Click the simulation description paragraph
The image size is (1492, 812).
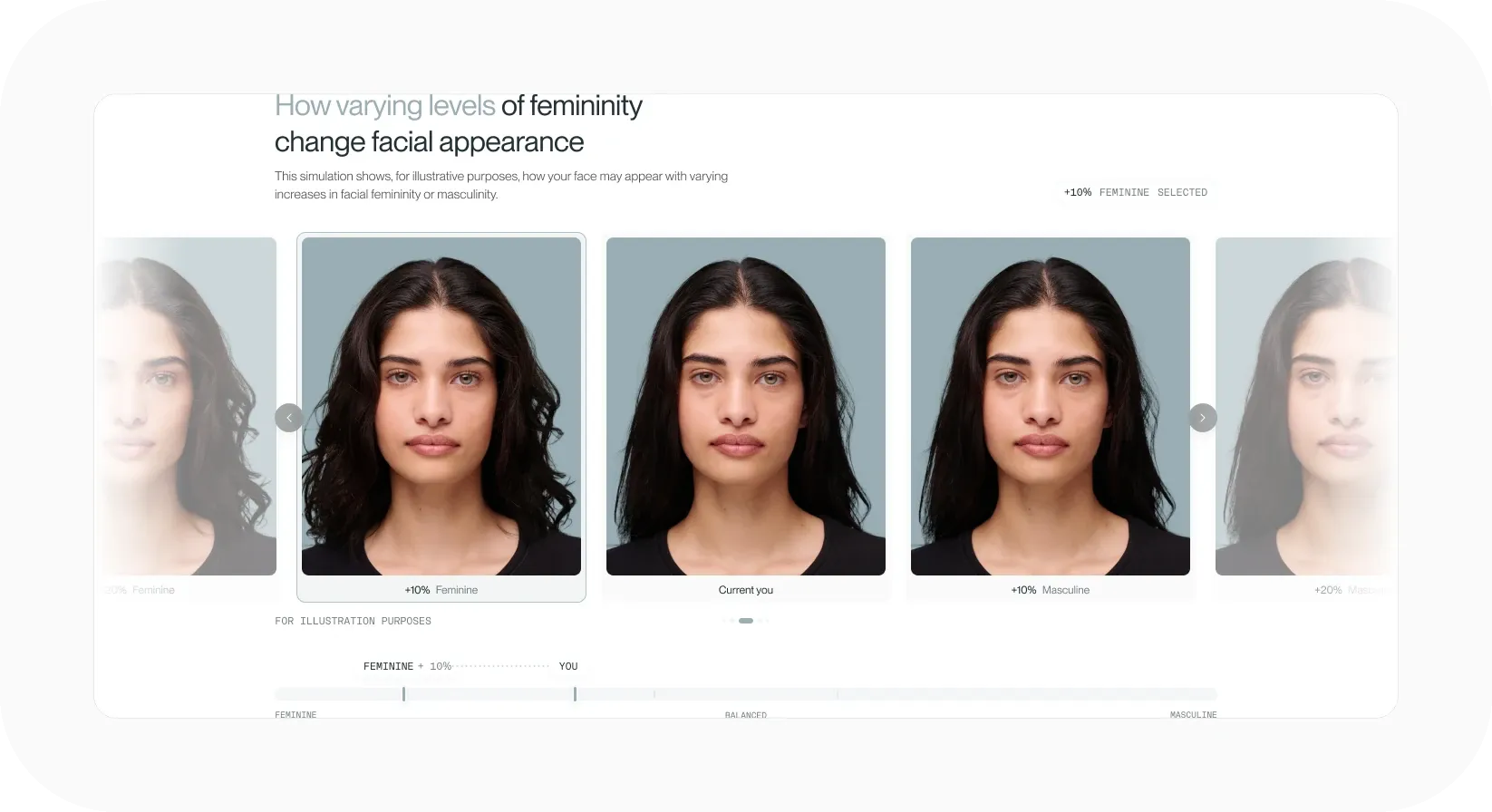click(501, 185)
